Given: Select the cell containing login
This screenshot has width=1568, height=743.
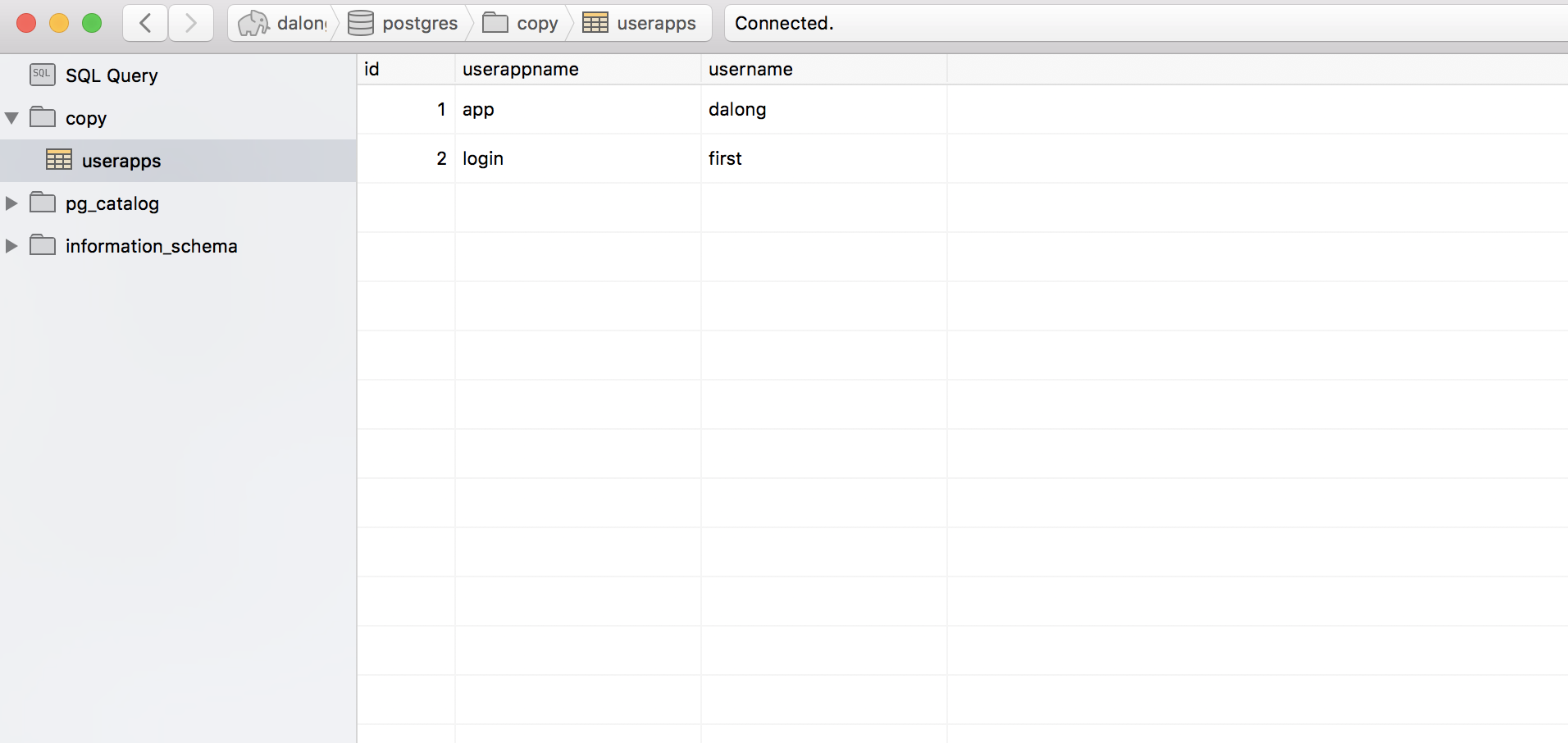Looking at the screenshot, I should (578, 159).
